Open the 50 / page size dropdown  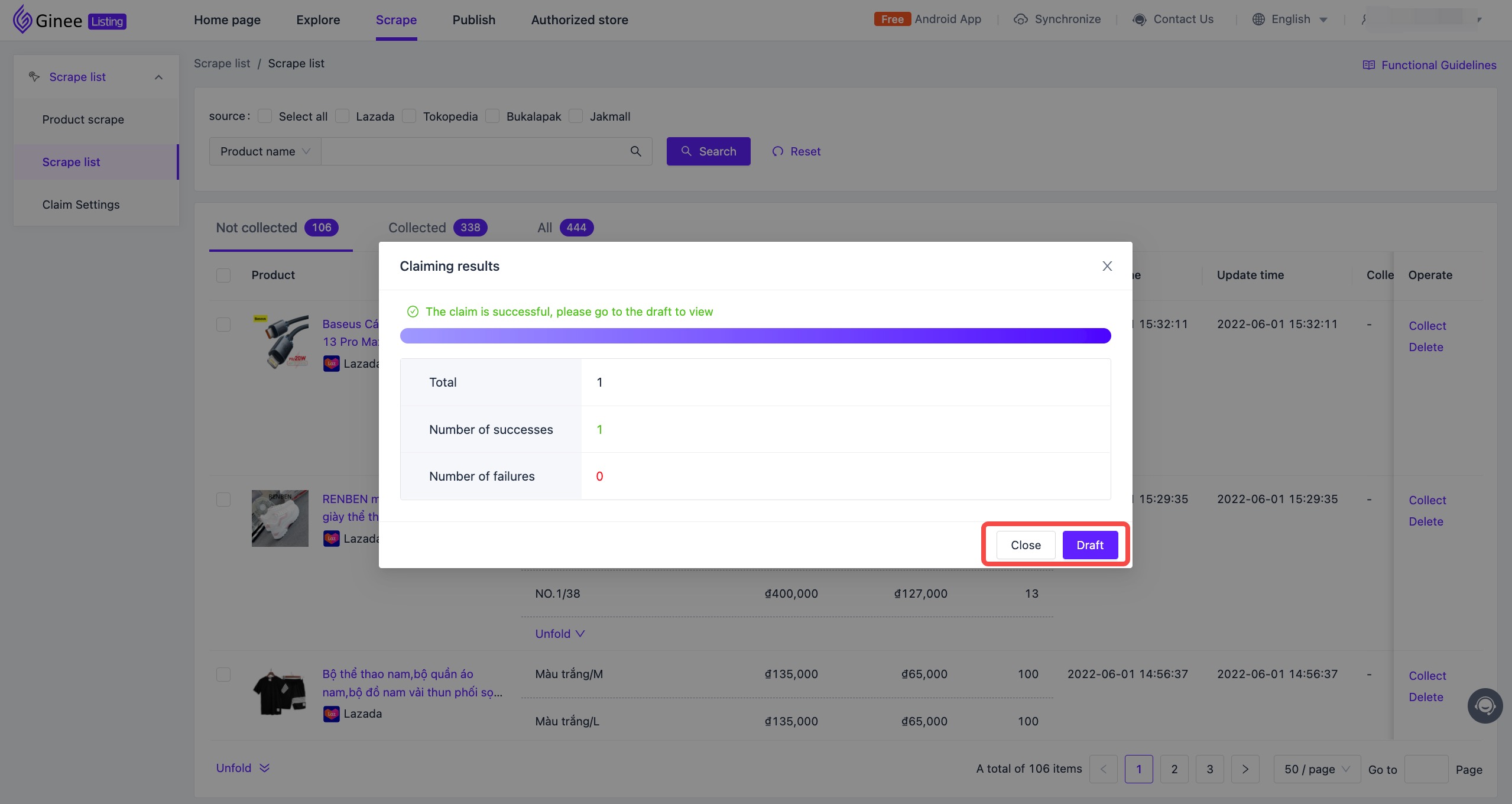pos(1317,769)
